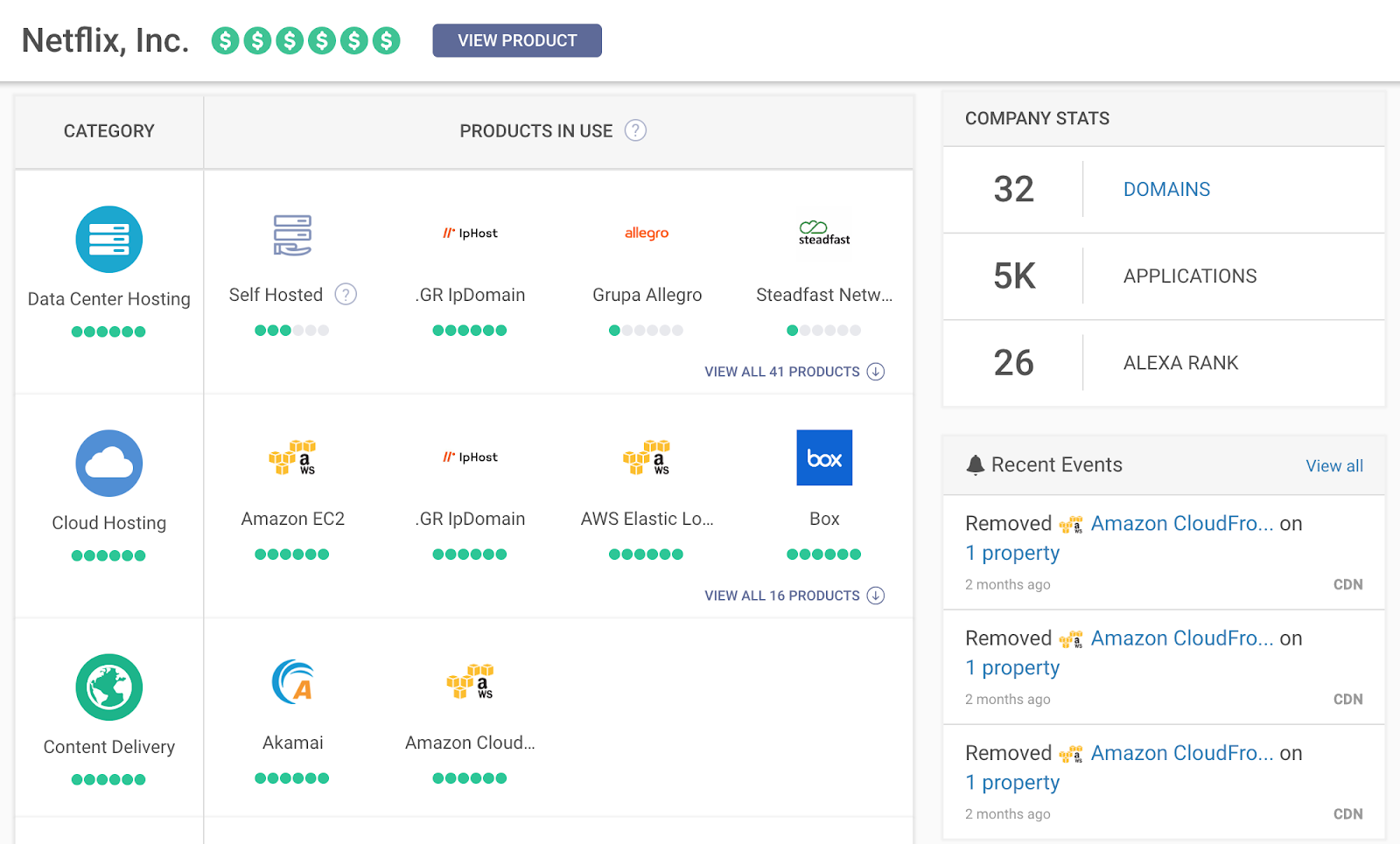Image resolution: width=1400 pixels, height=844 pixels.
Task: Click the last dollar sign rating icon
Action: tap(386, 40)
